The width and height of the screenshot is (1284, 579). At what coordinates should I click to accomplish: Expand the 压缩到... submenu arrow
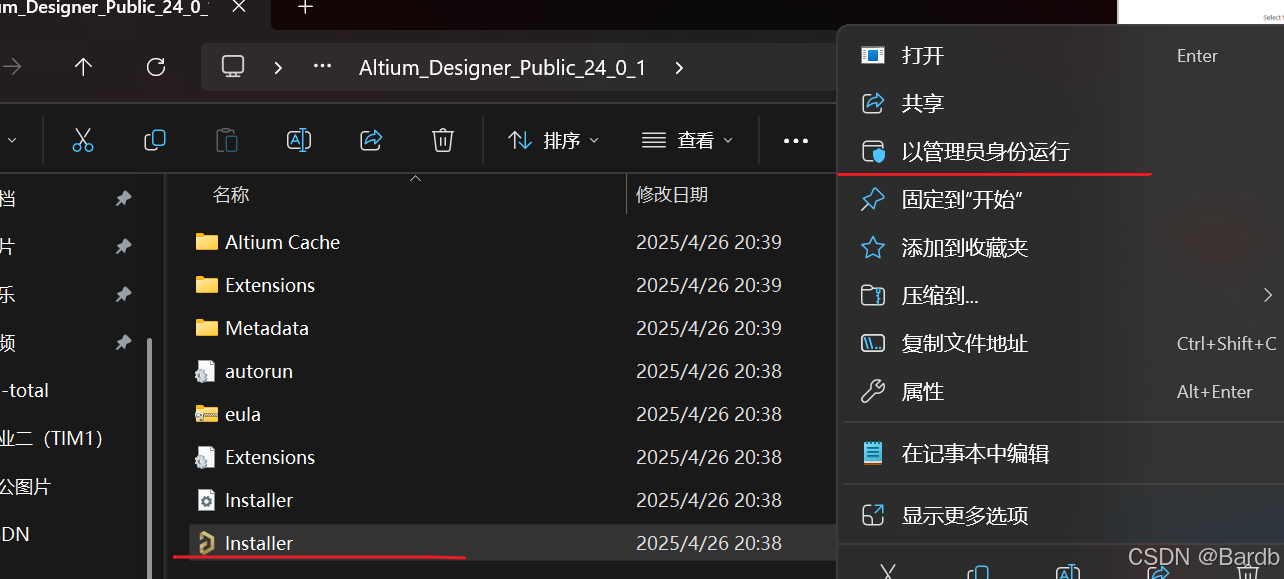[x=1267, y=296]
